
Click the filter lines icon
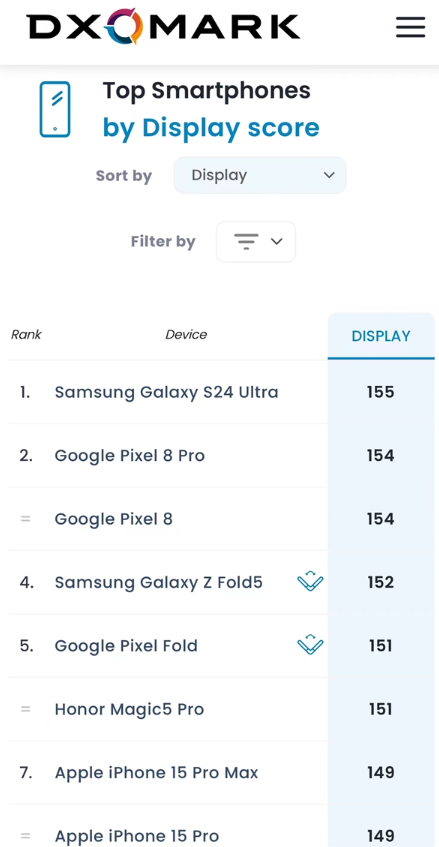246,241
